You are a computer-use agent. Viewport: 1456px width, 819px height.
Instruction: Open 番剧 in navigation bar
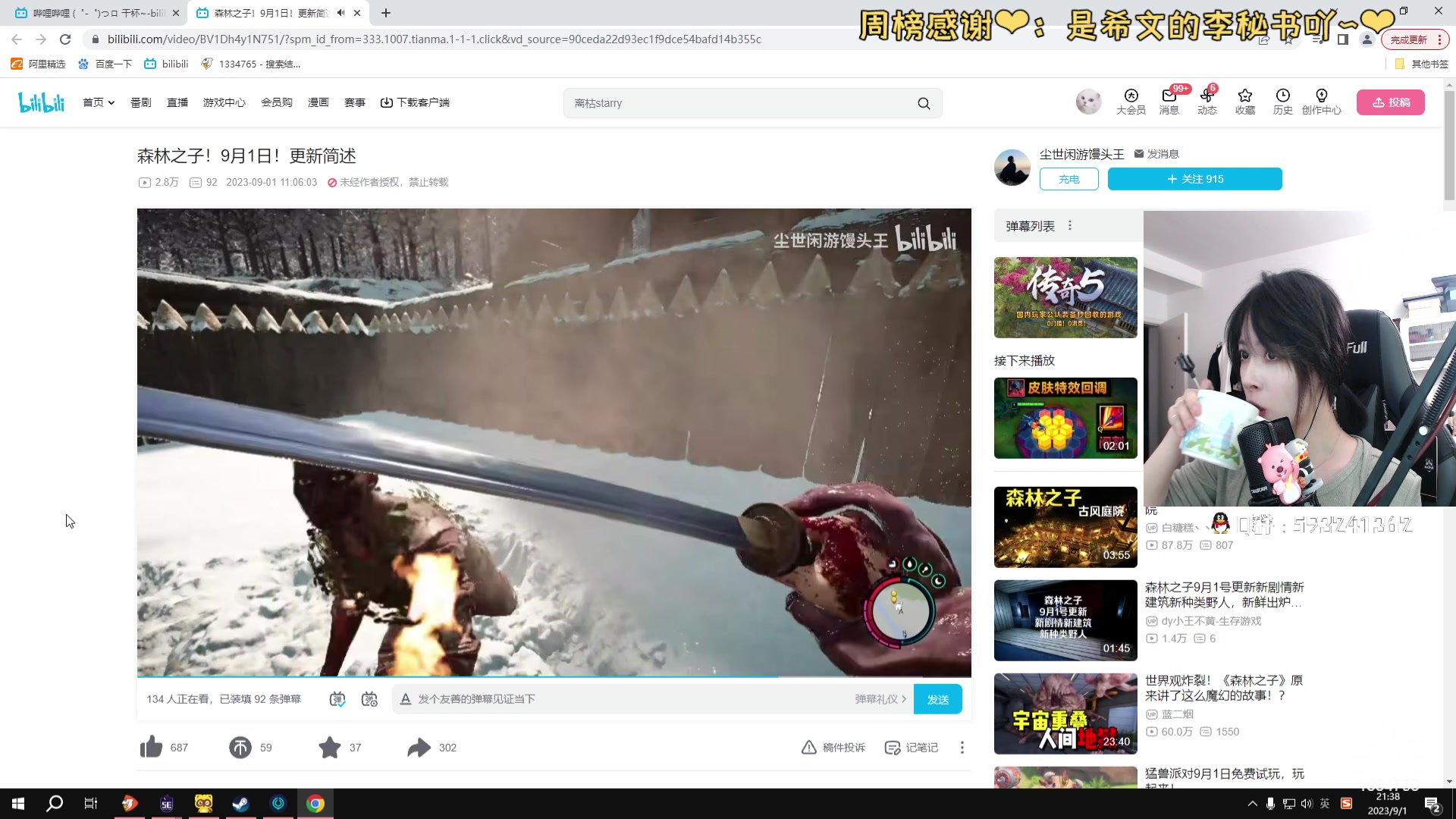click(x=141, y=102)
